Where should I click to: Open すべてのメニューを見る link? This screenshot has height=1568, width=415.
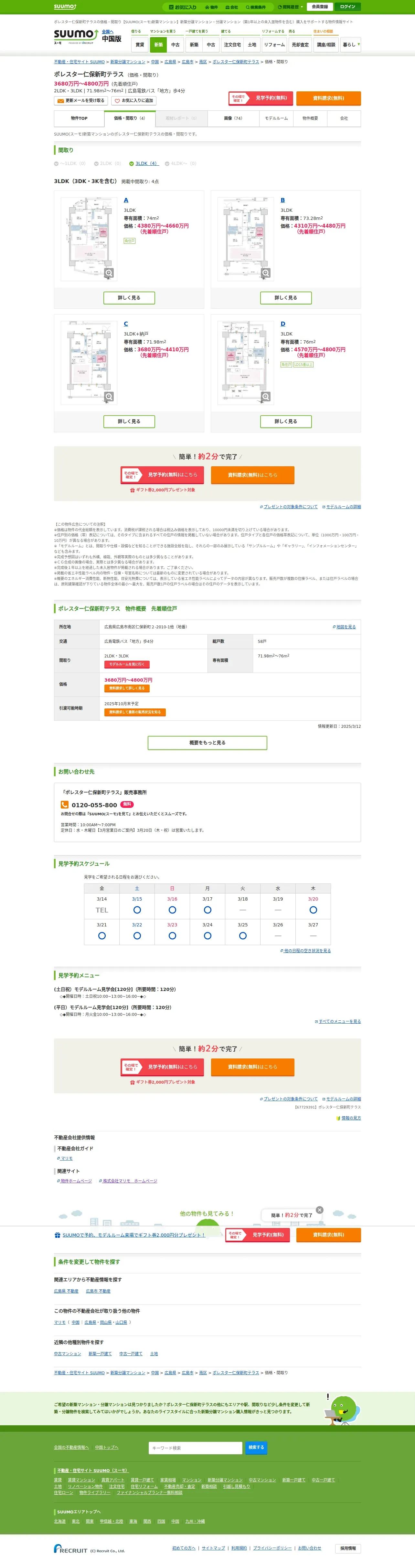coord(338,1021)
